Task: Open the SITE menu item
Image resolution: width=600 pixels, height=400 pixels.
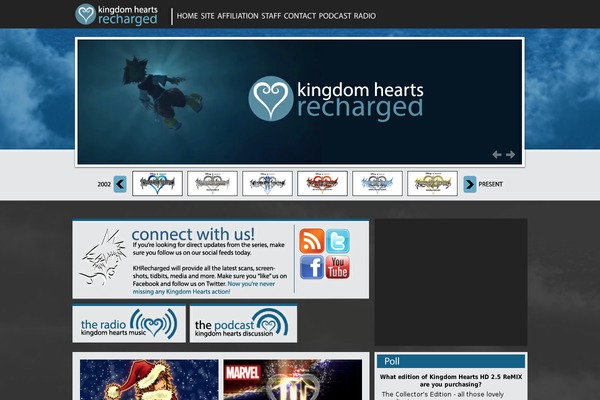Action: 207,16
